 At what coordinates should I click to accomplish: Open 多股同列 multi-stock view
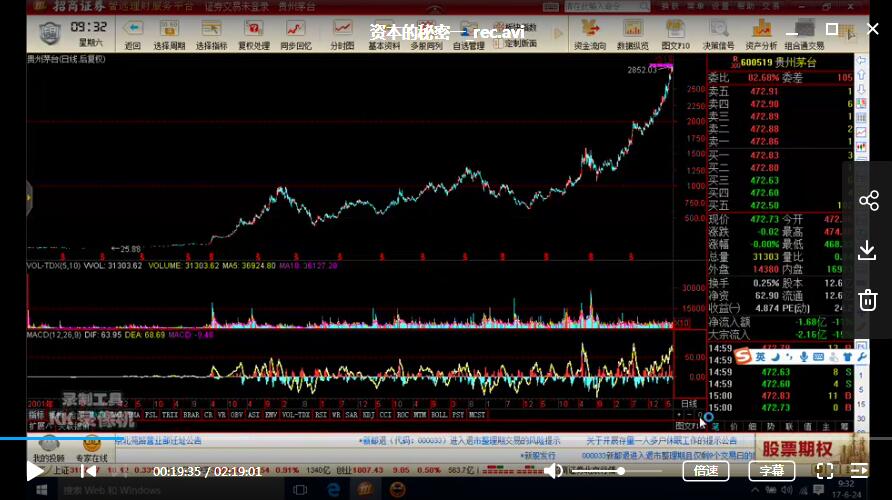(x=426, y=35)
